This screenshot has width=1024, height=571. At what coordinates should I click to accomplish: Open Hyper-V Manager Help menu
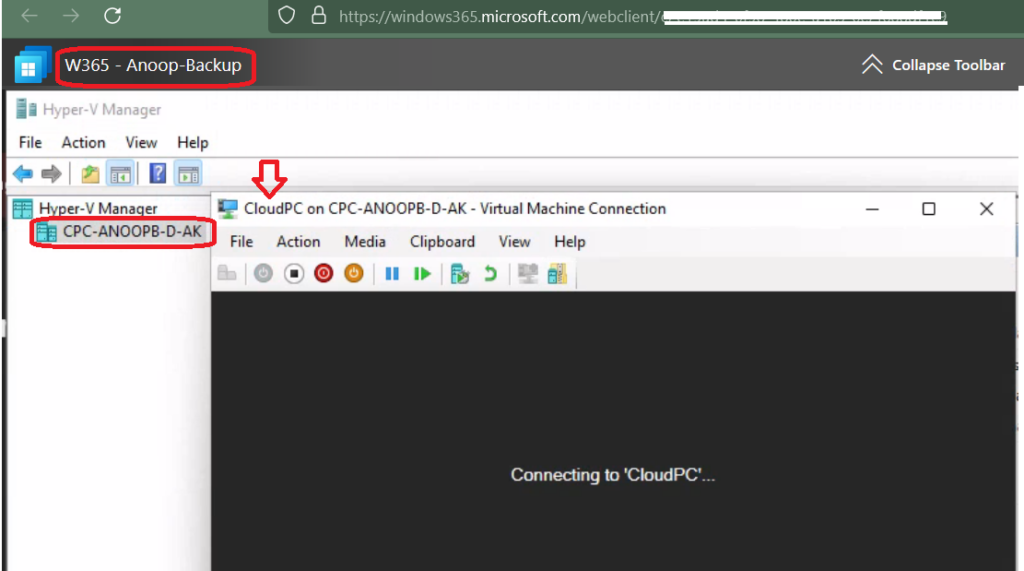coord(193,142)
